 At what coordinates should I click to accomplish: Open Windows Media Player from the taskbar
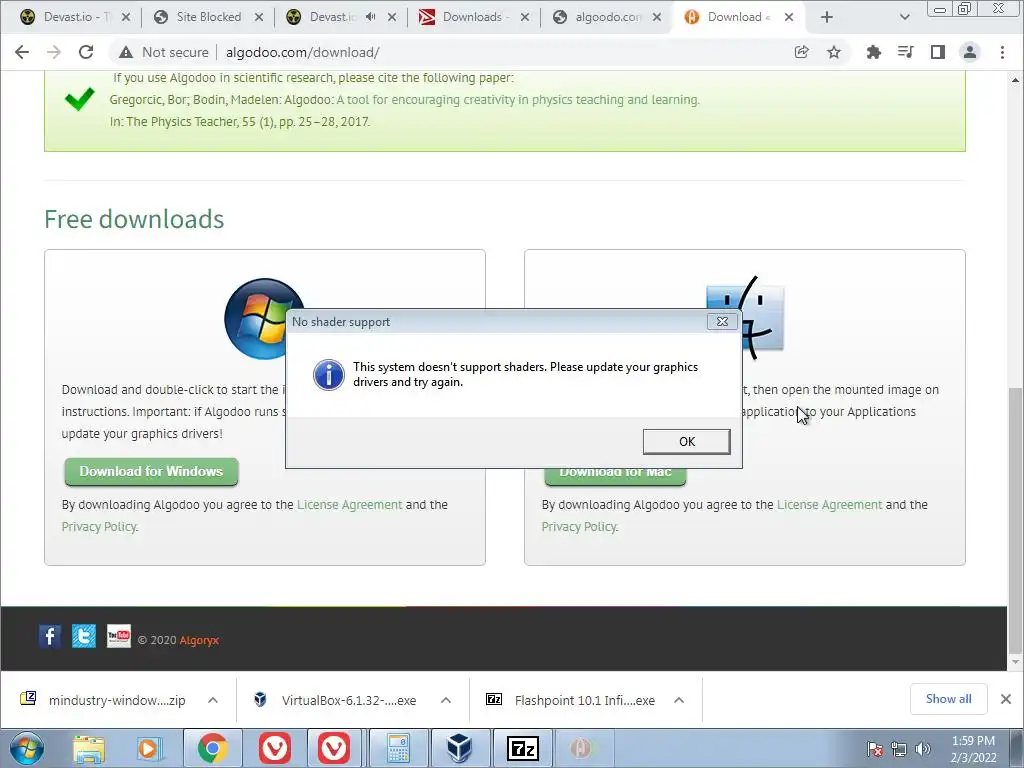[148, 748]
